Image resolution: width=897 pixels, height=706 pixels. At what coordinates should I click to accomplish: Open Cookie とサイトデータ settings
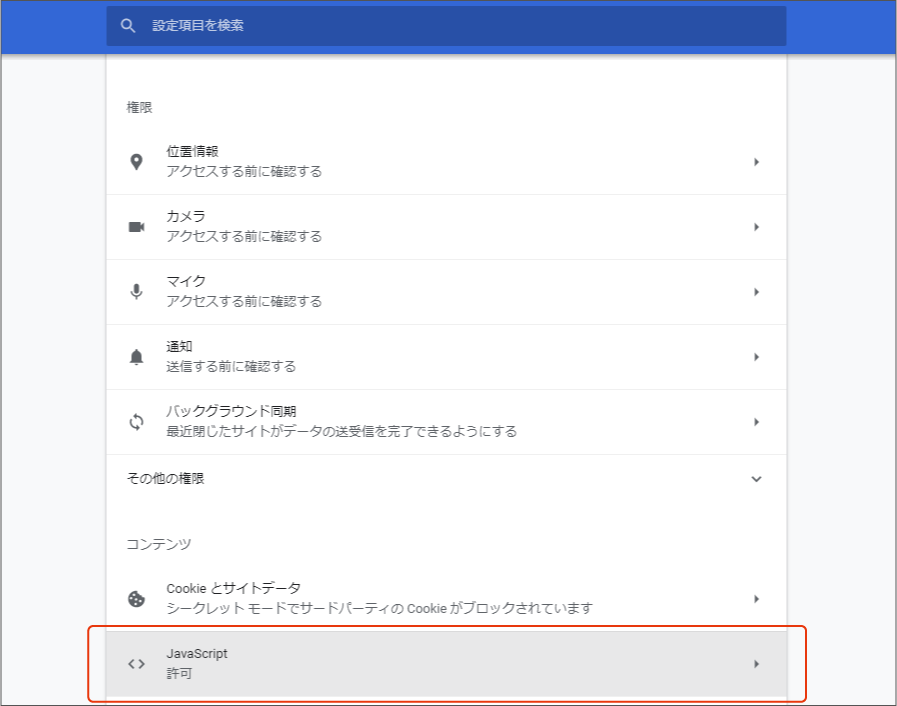(446, 599)
